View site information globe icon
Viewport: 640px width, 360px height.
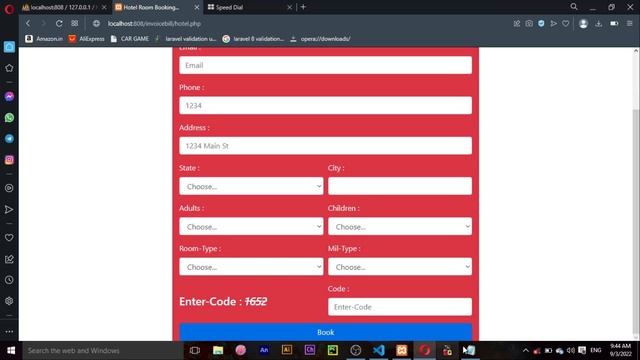coord(96,24)
